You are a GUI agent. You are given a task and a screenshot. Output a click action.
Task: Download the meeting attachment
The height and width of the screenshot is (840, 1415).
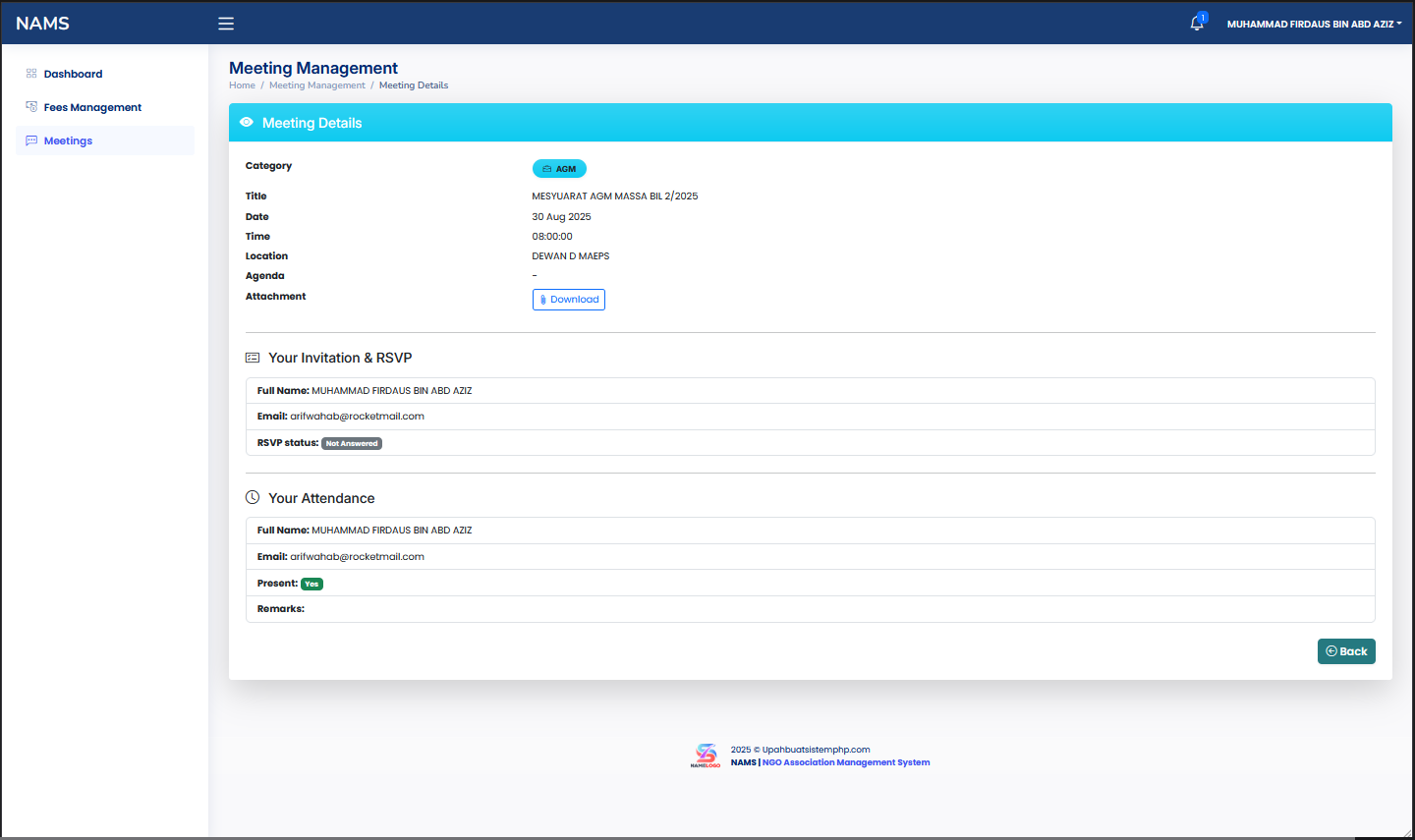(x=569, y=300)
